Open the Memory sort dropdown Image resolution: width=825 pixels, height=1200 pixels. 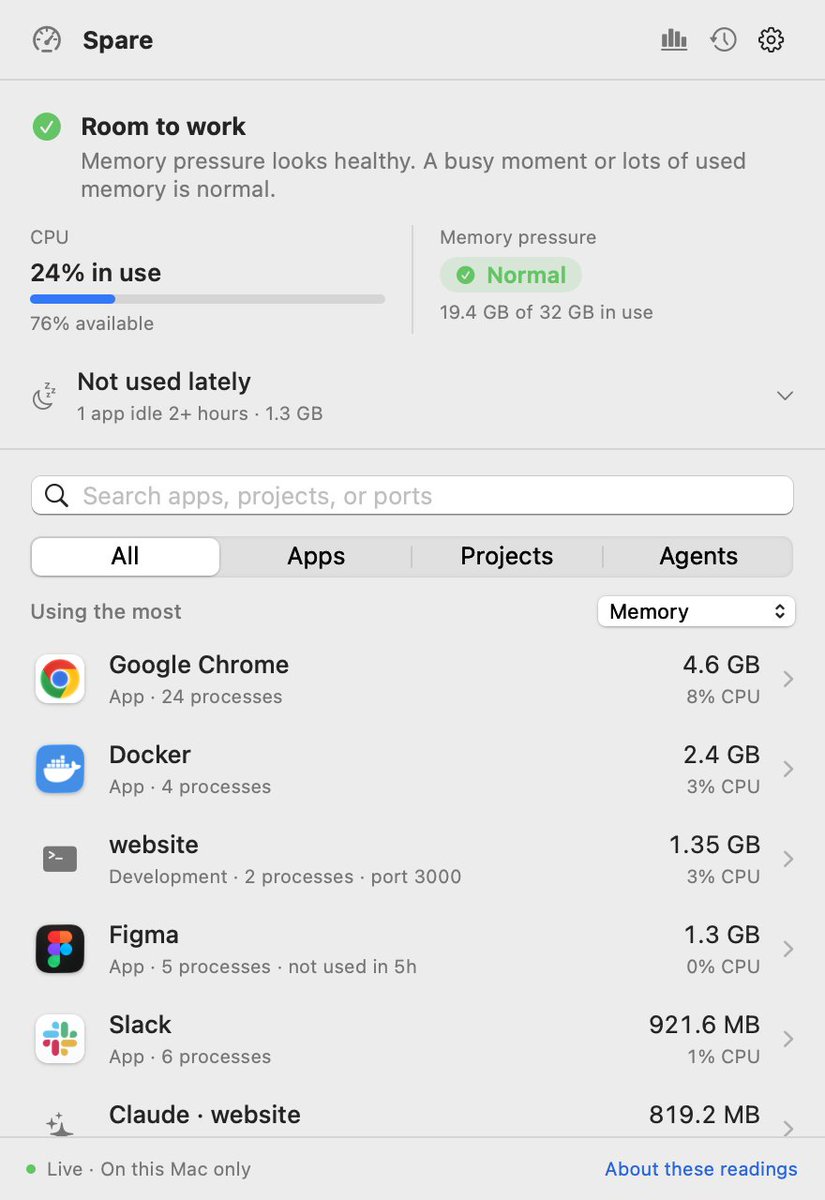click(696, 612)
